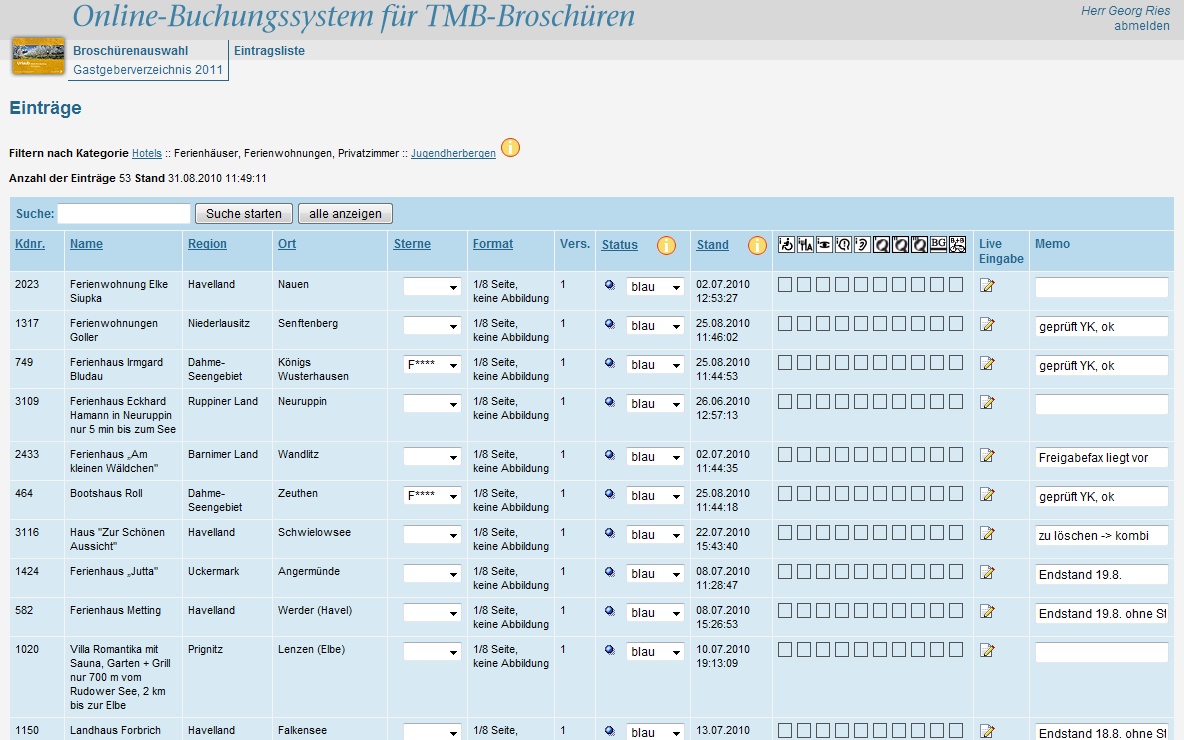Viewport: 1184px width, 740px height.
Task: Click the info icon next to Stand header
Action: coord(756,245)
